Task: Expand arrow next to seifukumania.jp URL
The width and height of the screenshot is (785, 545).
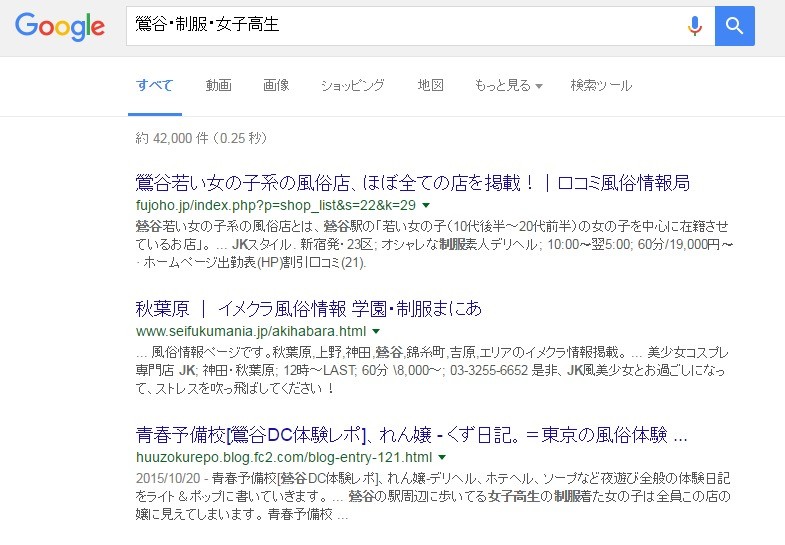Action: [376, 331]
